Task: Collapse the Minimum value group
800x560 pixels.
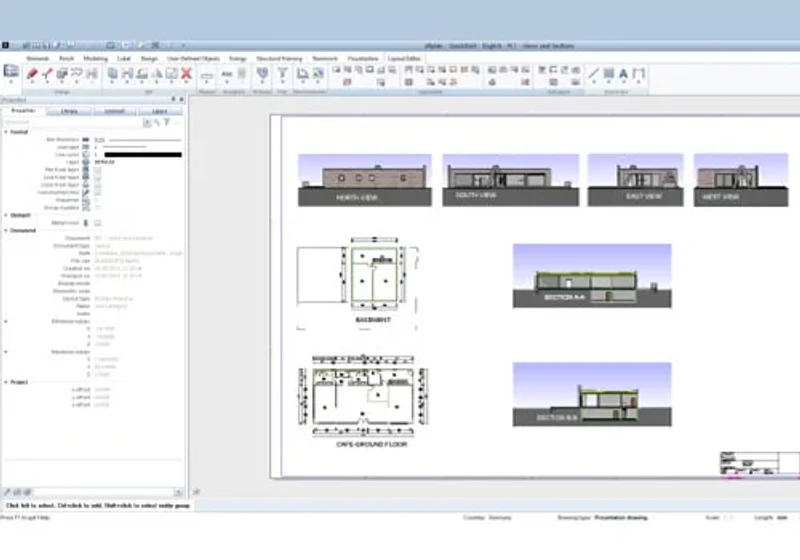Action: pyautogui.click(x=6, y=322)
